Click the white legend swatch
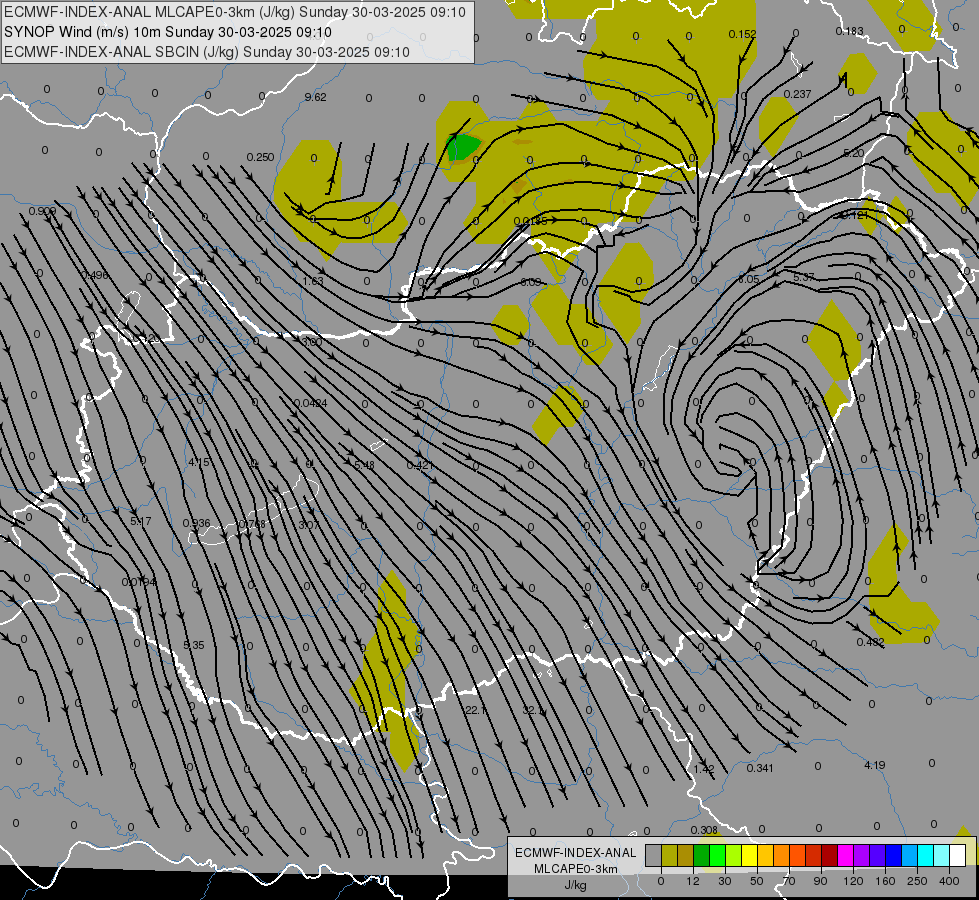 pyautogui.click(x=958, y=855)
